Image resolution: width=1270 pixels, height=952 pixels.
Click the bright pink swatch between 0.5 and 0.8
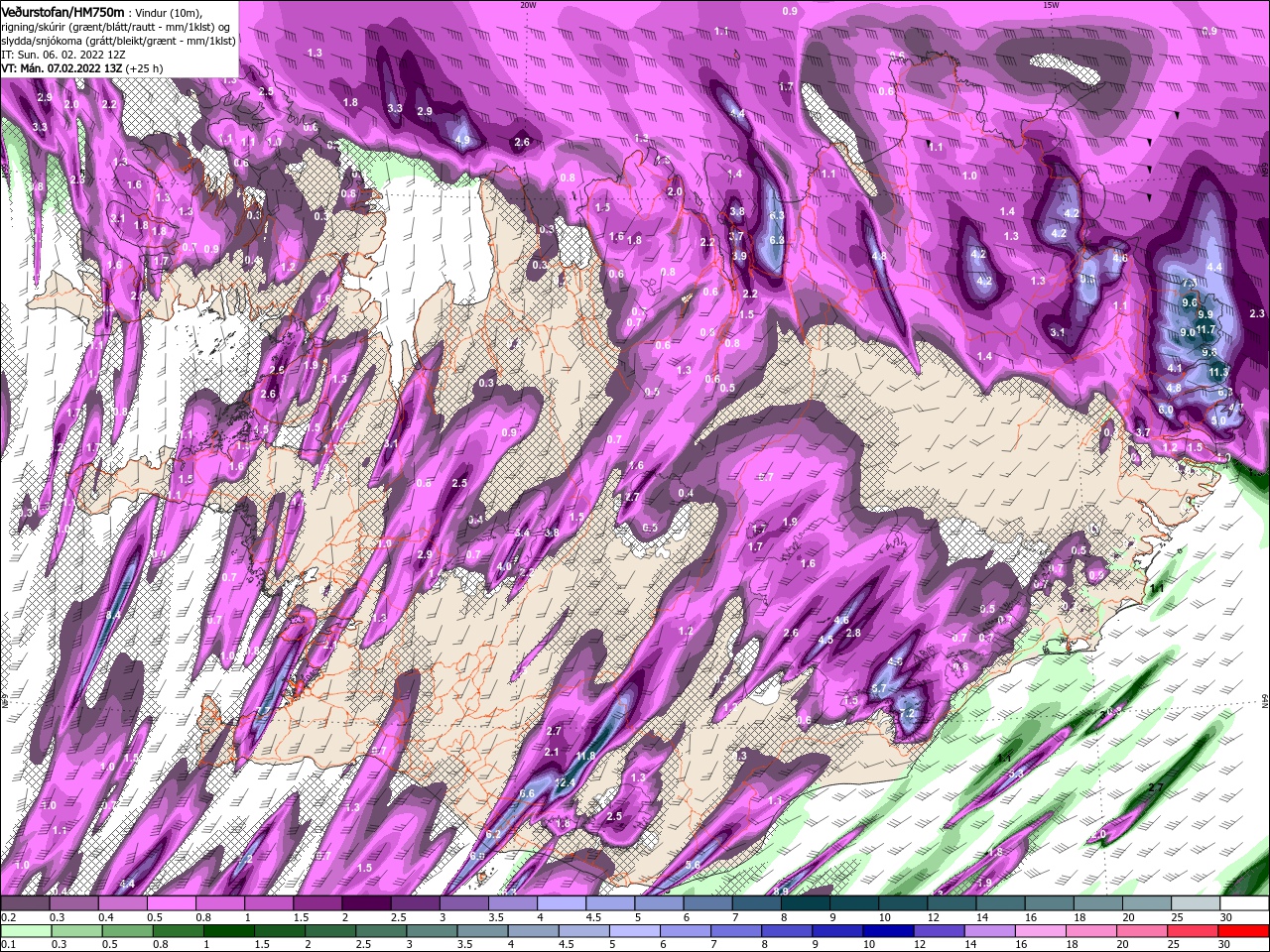(x=171, y=903)
